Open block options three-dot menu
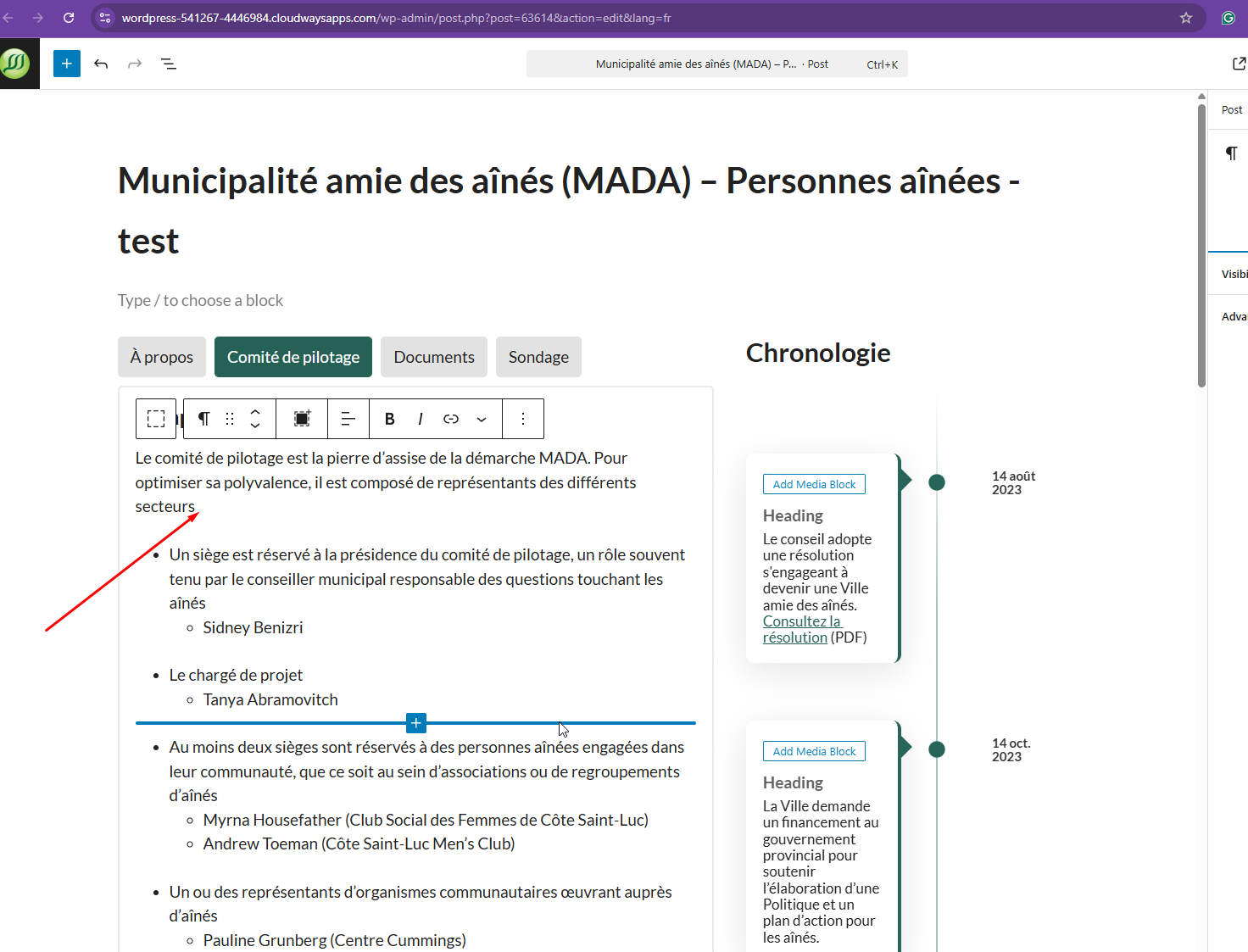 point(523,419)
